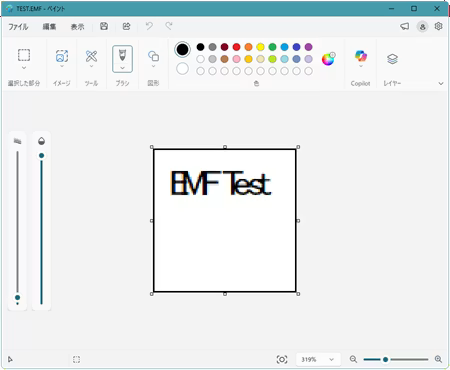Select the white Color 2 circle
The image size is (450, 370).
click(x=182, y=69)
